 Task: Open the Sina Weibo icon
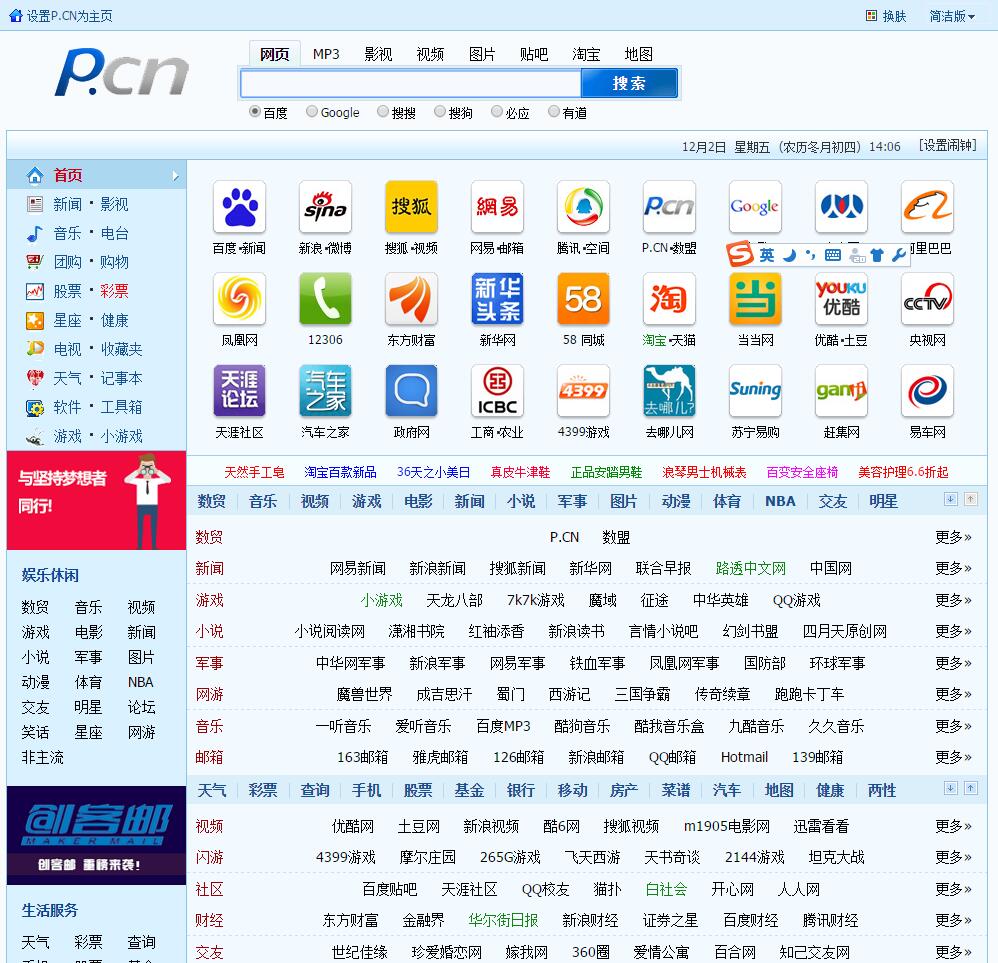point(325,207)
